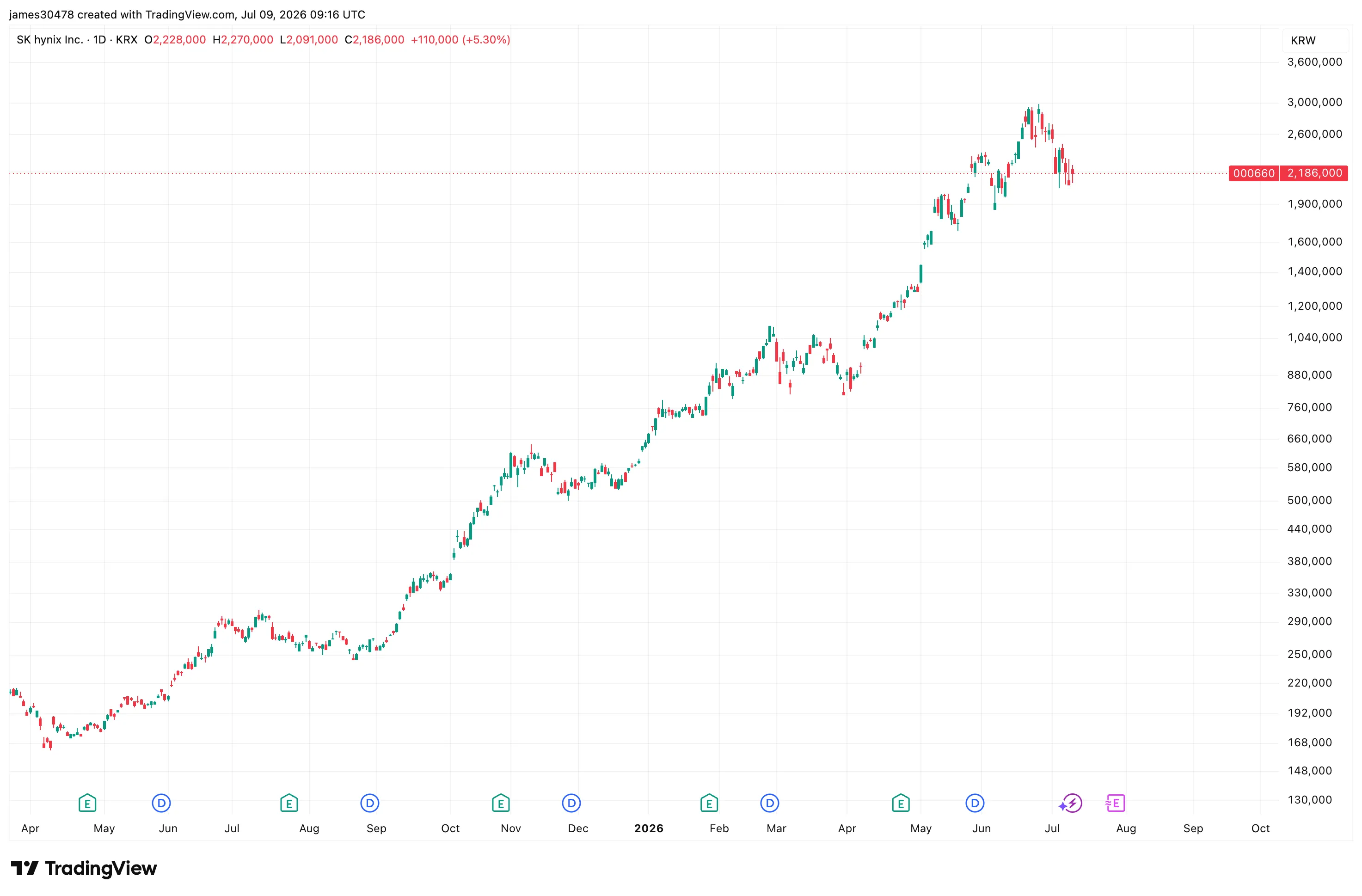
Task: Click the 1,040,000 price axis label
Action: (1314, 338)
